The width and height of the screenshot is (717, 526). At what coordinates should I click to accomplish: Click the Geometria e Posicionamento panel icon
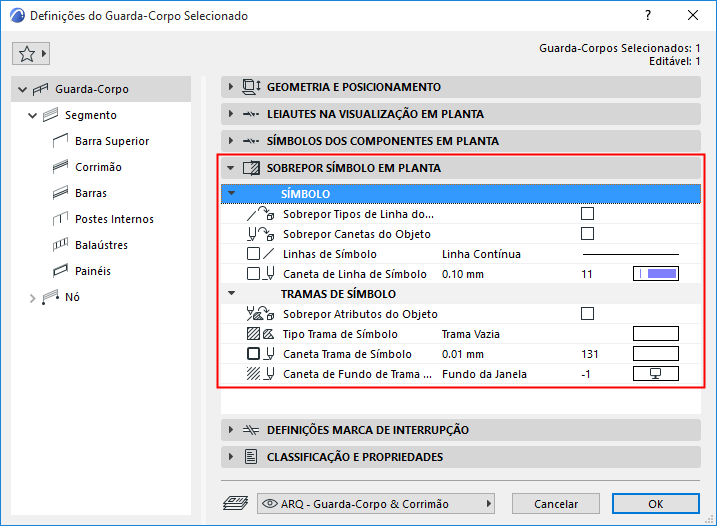[251, 87]
